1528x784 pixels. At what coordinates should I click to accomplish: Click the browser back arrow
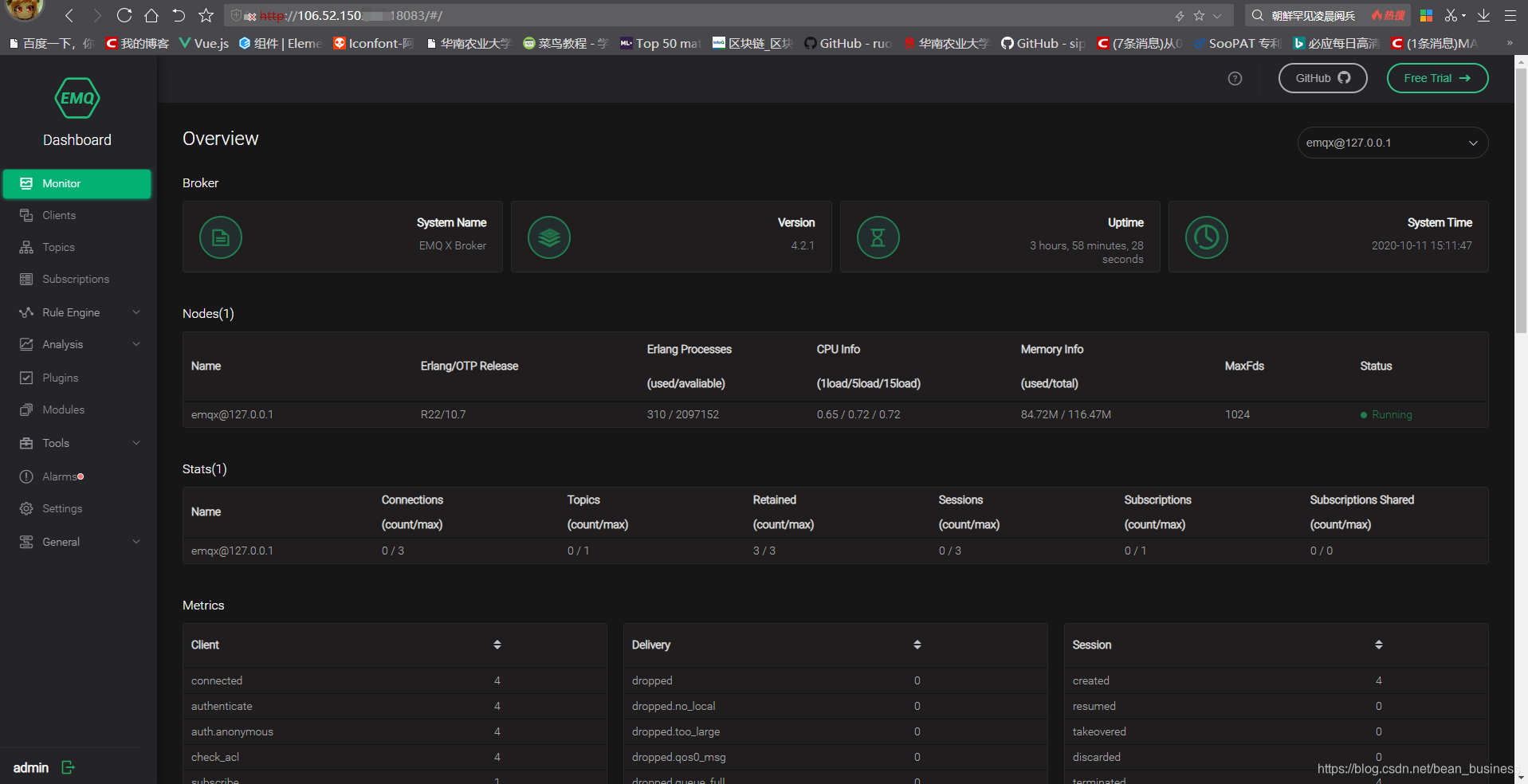coord(69,15)
